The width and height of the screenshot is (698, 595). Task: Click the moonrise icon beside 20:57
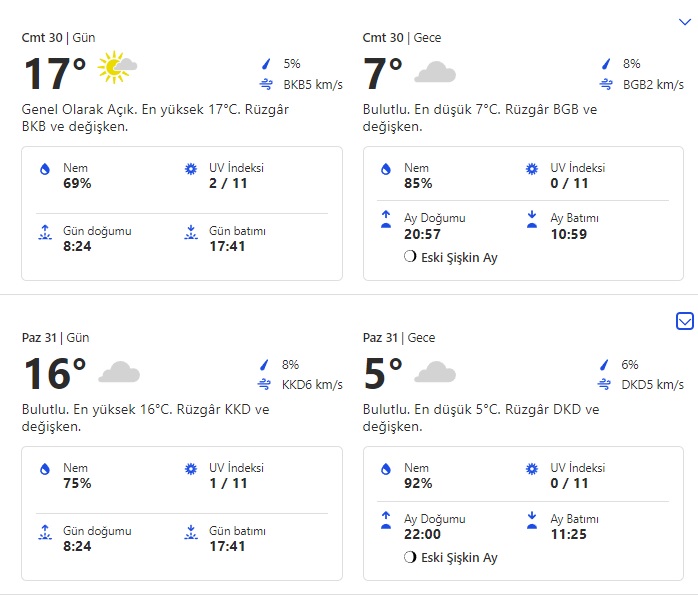[x=386, y=218]
